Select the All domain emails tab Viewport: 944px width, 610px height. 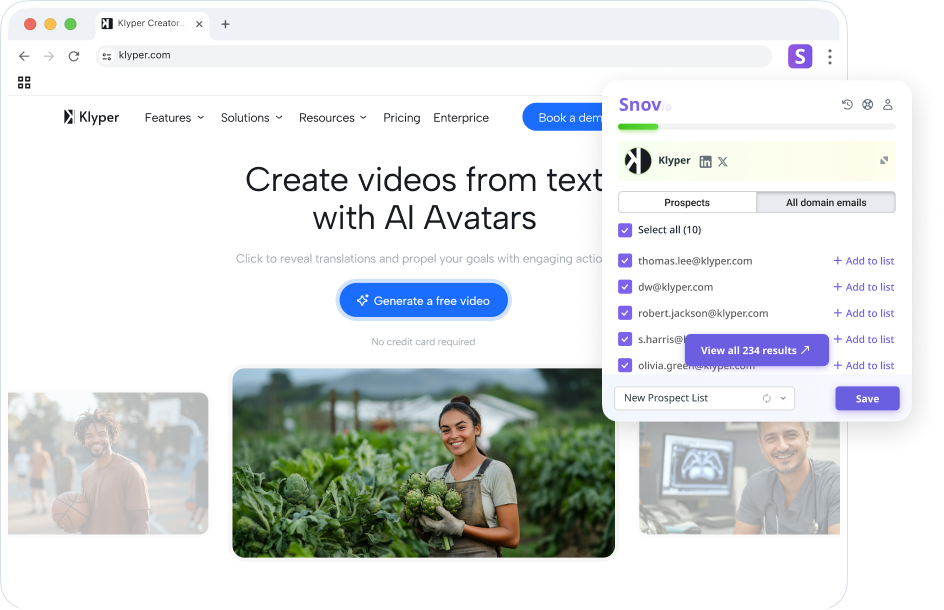pyautogui.click(x=826, y=202)
